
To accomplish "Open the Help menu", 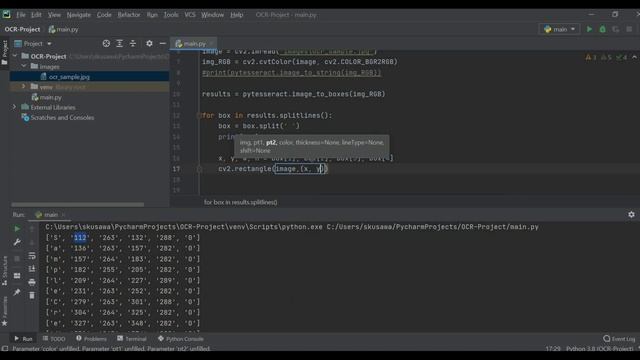I will 236,15.
